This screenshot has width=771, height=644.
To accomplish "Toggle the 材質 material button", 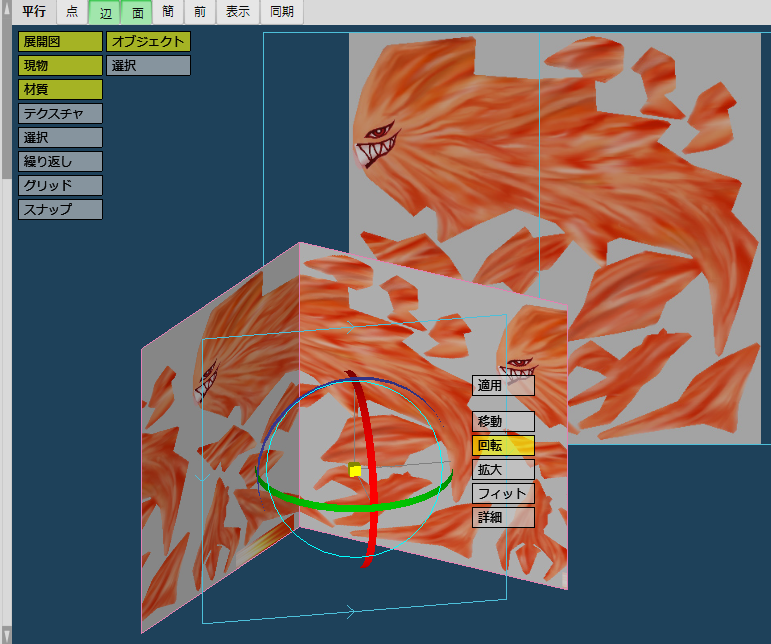I will coord(60,89).
